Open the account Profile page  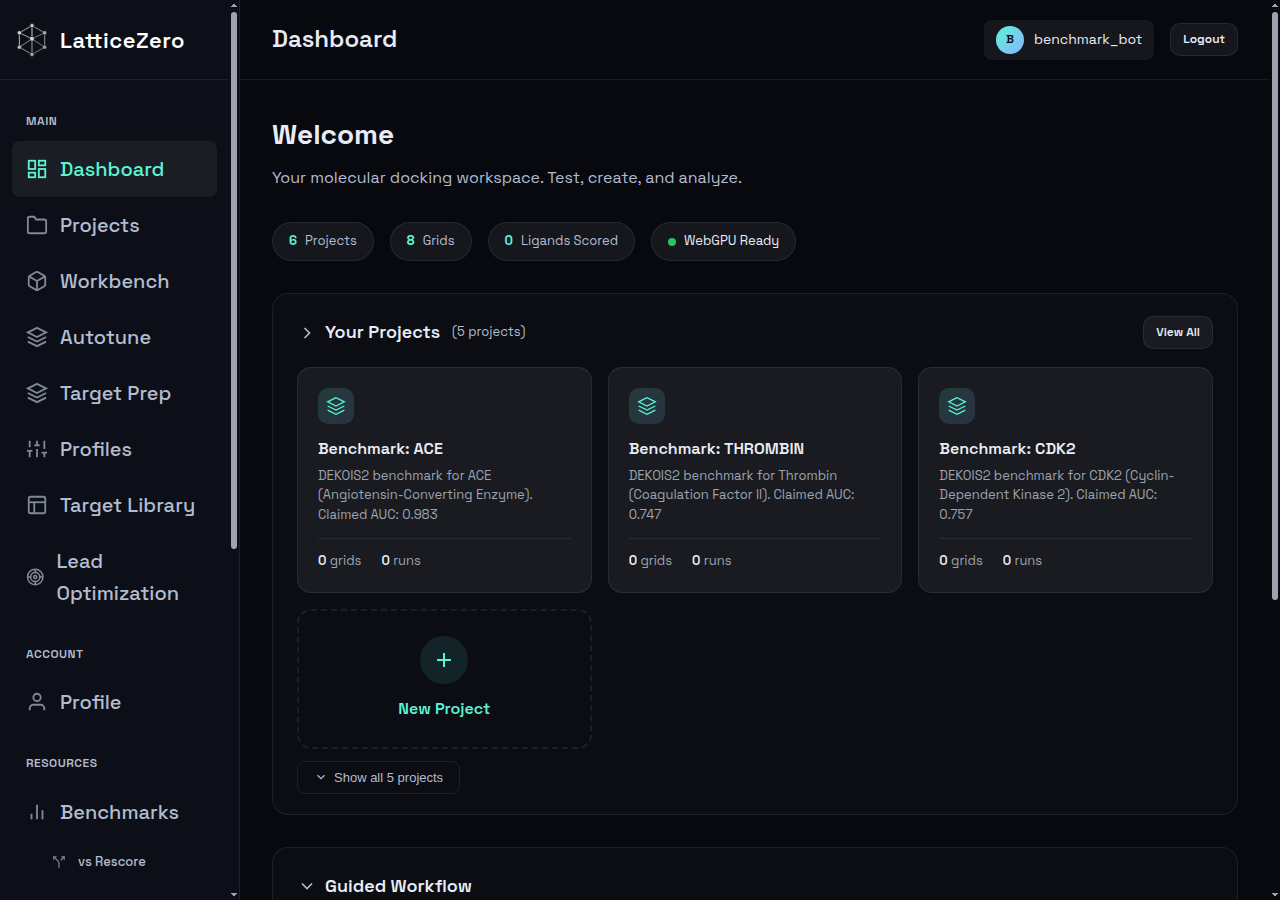tap(114, 702)
